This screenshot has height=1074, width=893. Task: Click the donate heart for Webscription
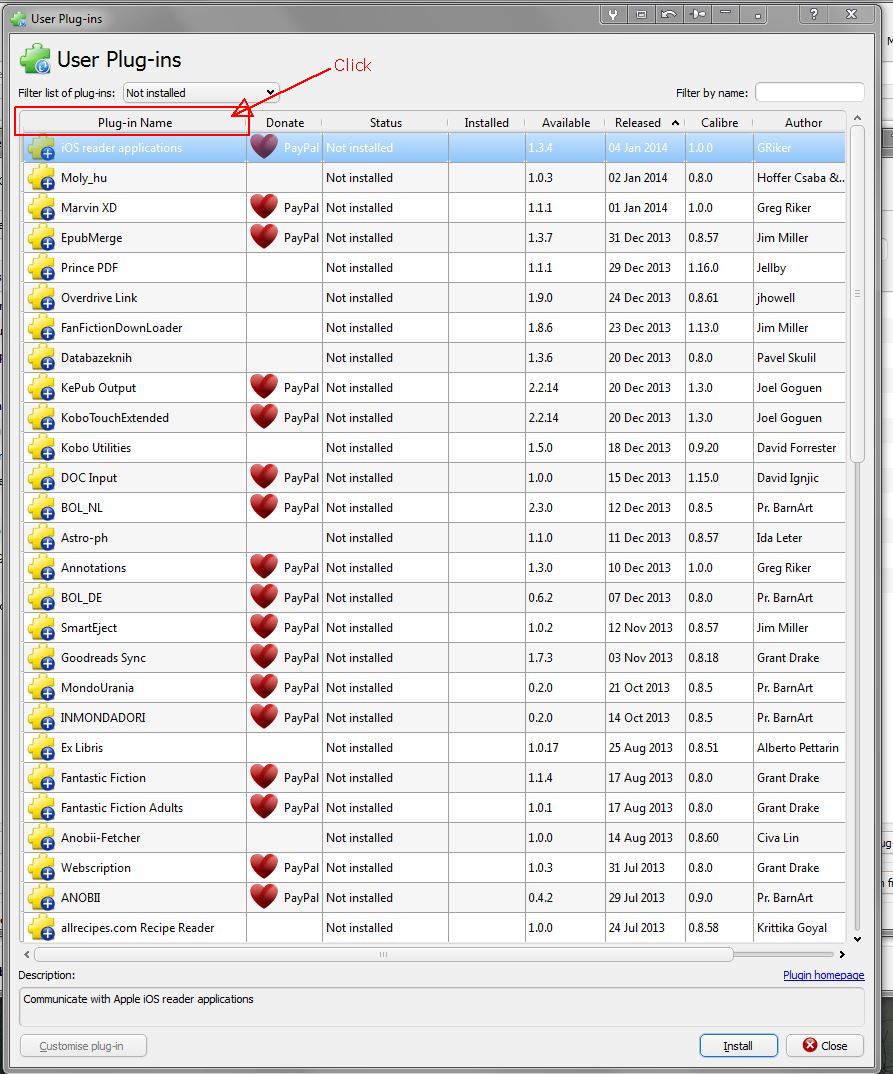[x=264, y=867]
